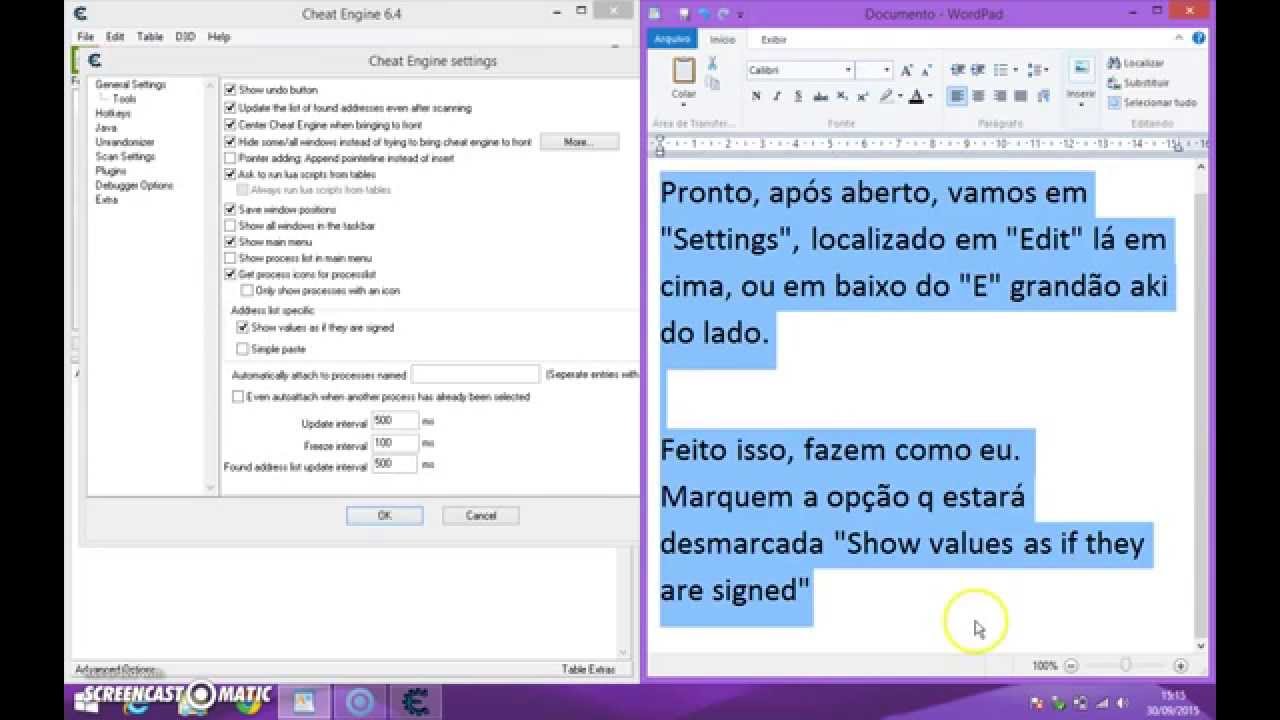Viewport: 1280px width, 720px height.
Task: Click the Copy icon in WordPad ribbon
Action: point(713,83)
